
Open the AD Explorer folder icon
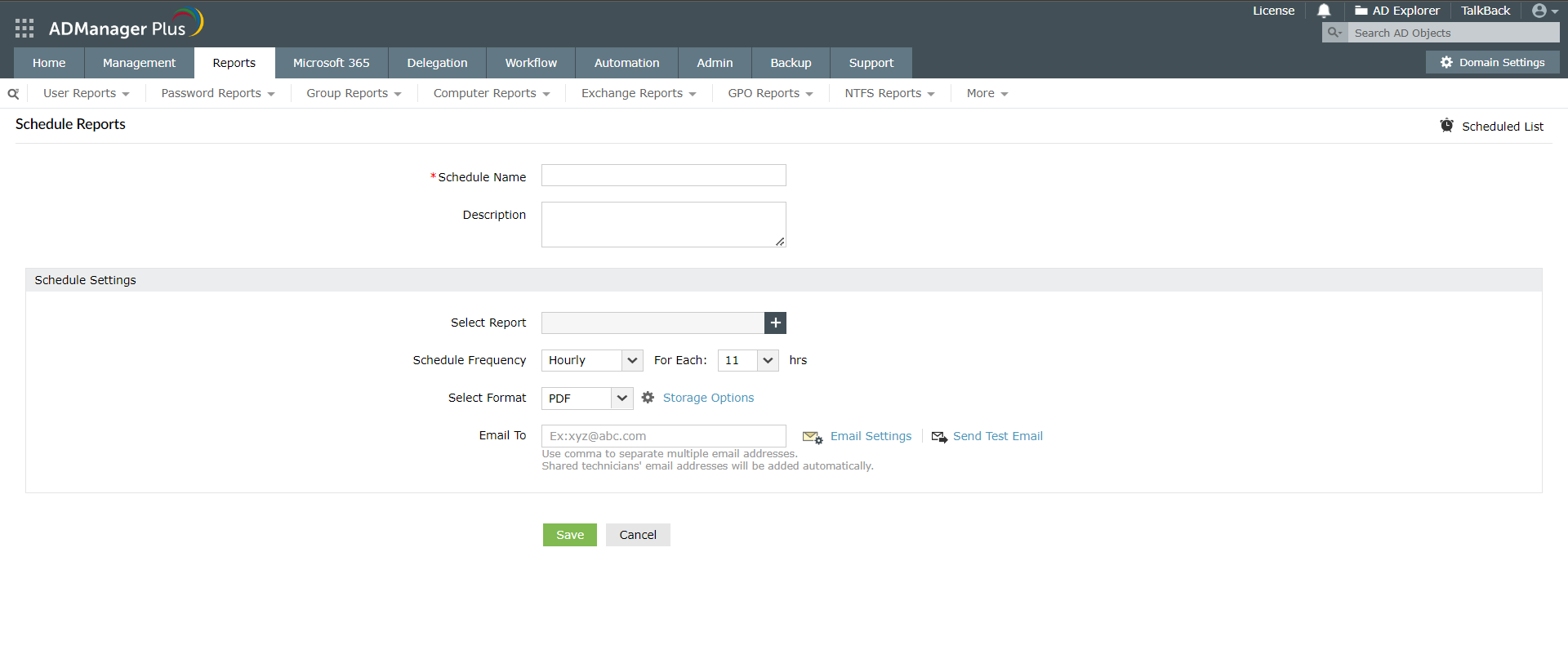click(1361, 11)
